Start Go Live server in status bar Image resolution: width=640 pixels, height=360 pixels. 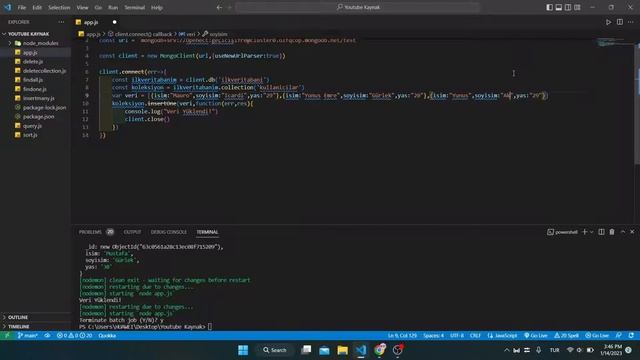536,336
